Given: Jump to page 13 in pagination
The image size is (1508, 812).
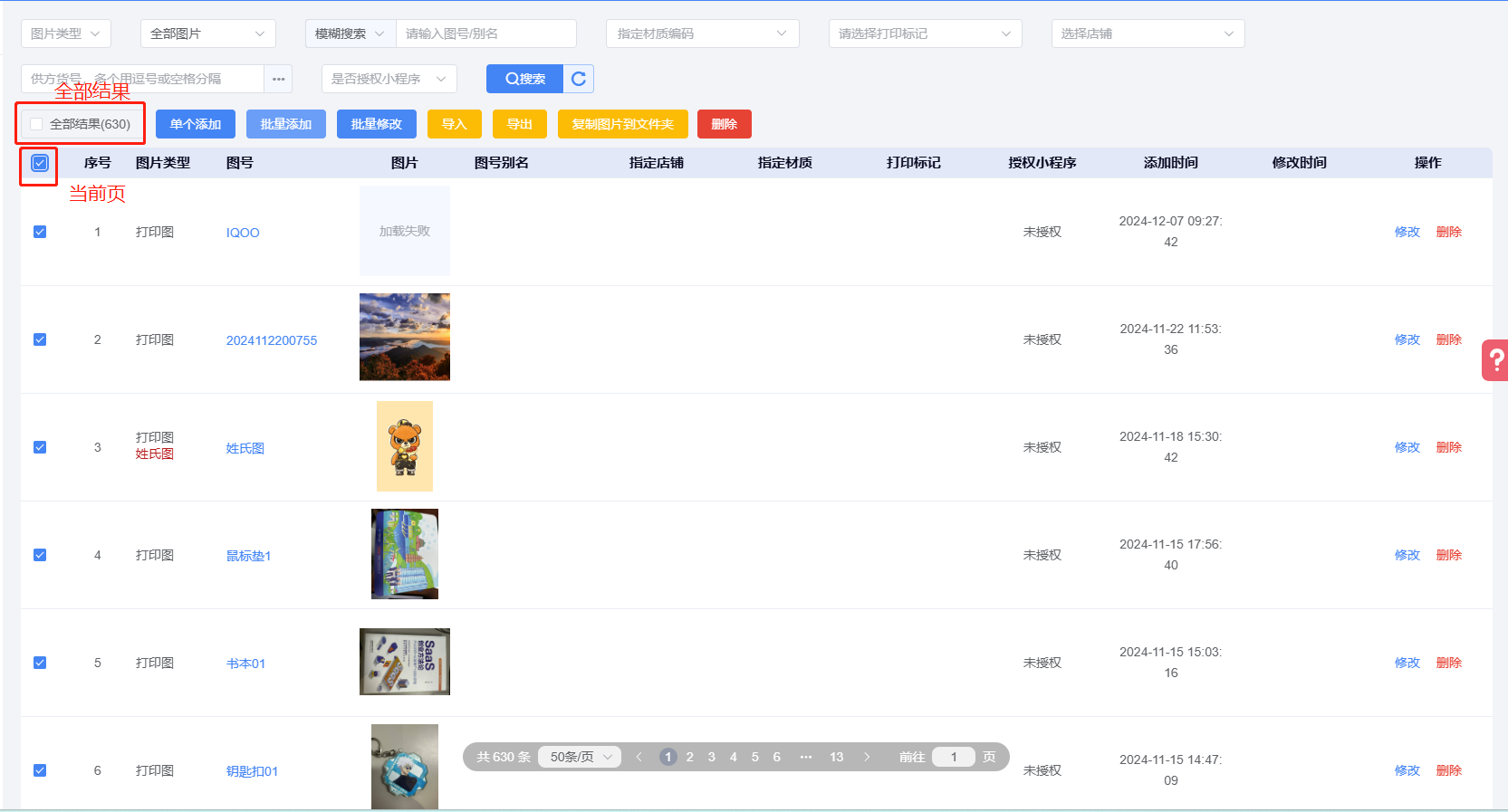Looking at the screenshot, I should pyautogui.click(x=836, y=757).
